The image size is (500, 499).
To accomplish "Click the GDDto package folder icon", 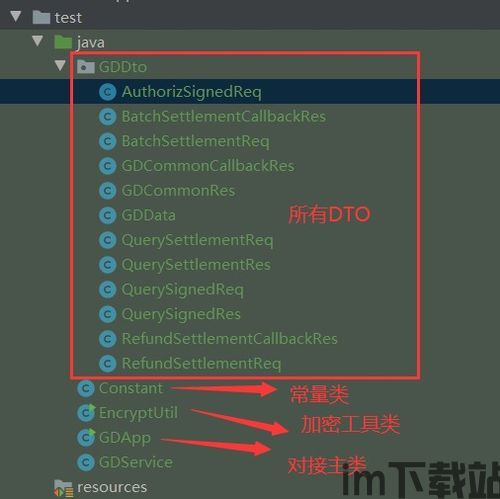I will pos(86,67).
